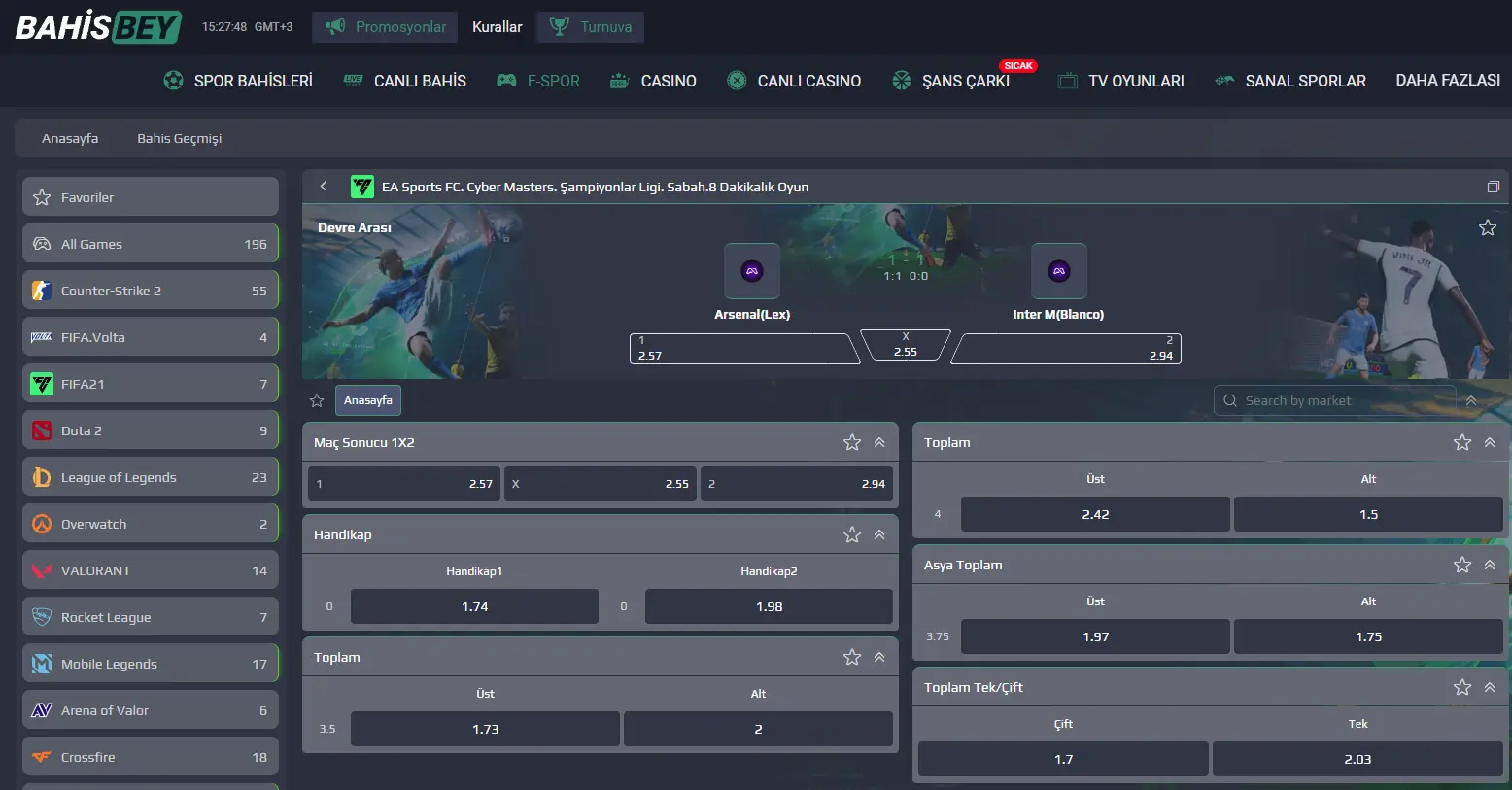
Task: Star the Asya Toplam market
Action: [1462, 565]
